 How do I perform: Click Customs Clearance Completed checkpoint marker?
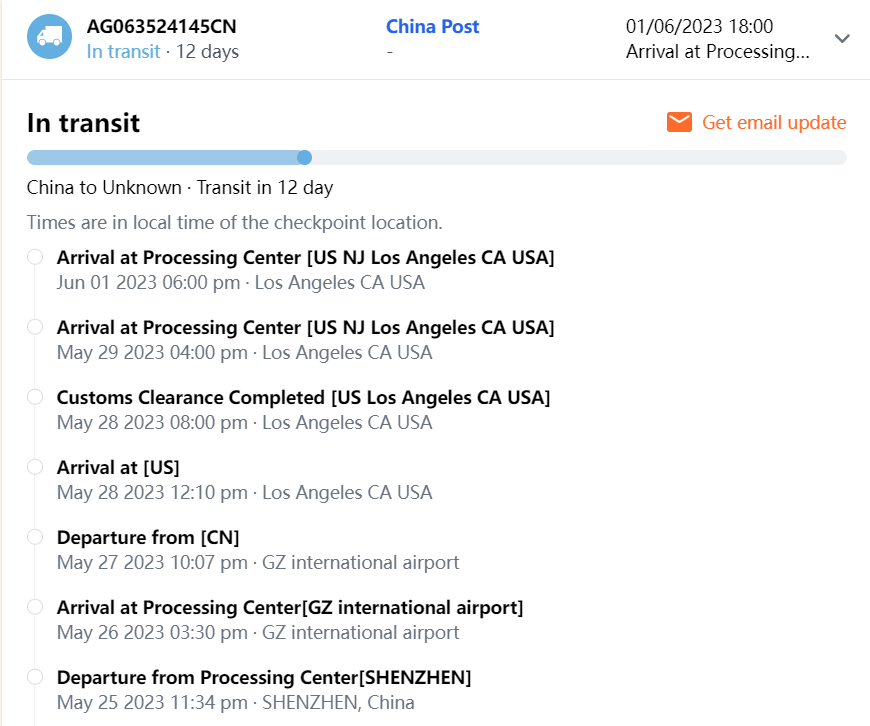pos(35,397)
